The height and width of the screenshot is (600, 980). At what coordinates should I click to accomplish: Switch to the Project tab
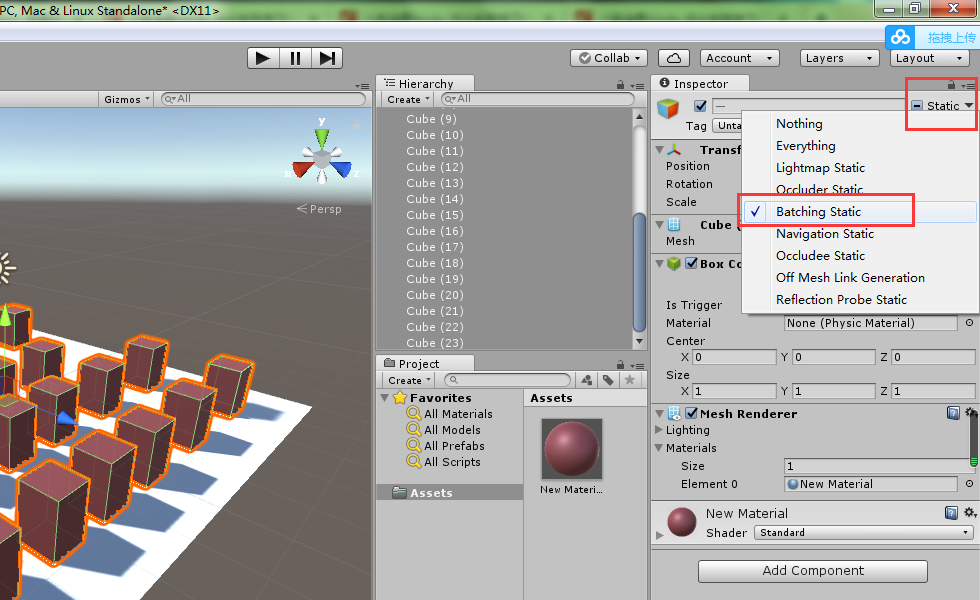pos(425,363)
